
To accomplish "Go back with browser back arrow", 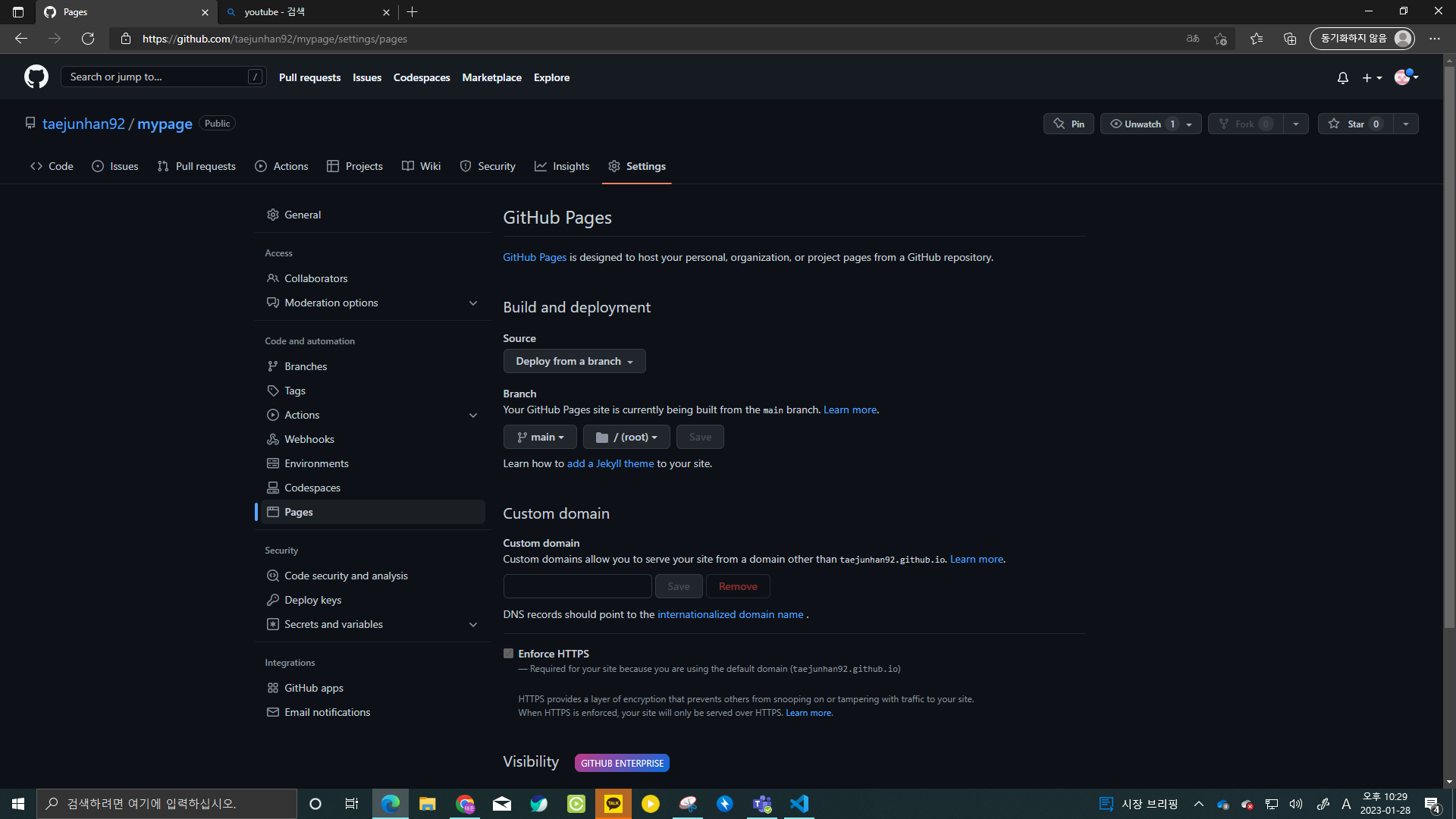I will click(21, 39).
